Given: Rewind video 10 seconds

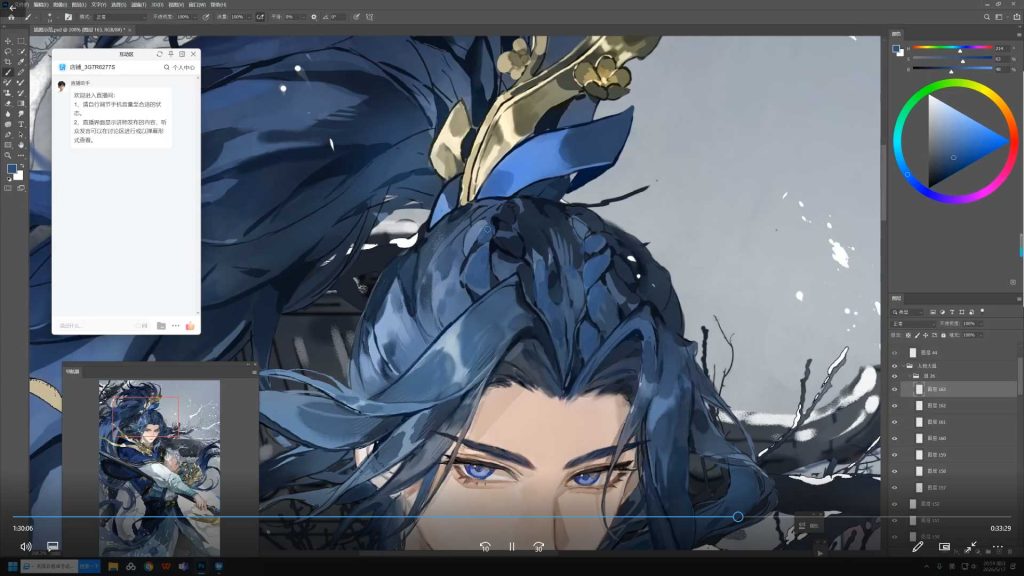Looking at the screenshot, I should (x=485, y=547).
